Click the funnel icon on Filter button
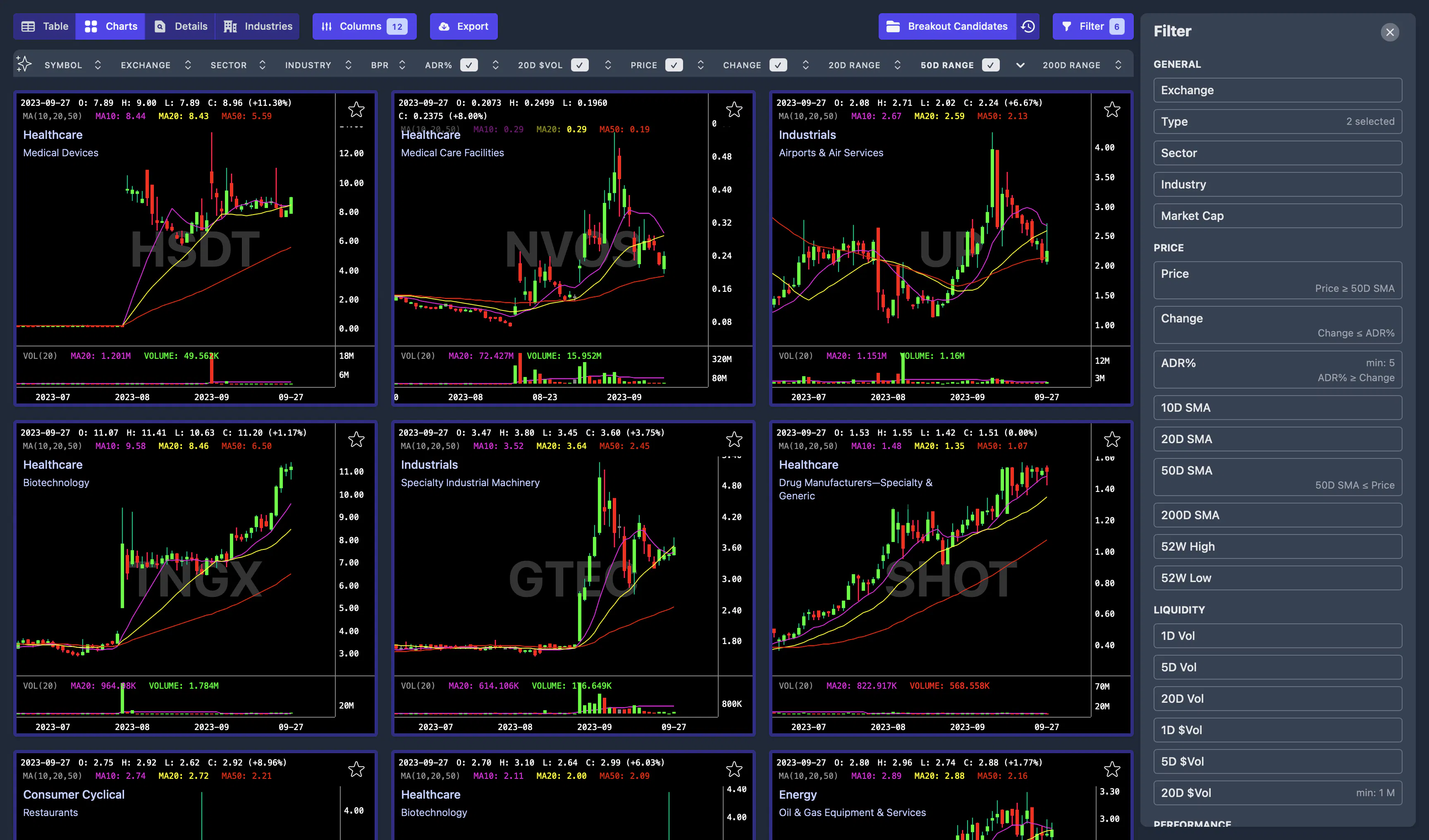The width and height of the screenshot is (1429, 840). [x=1066, y=26]
